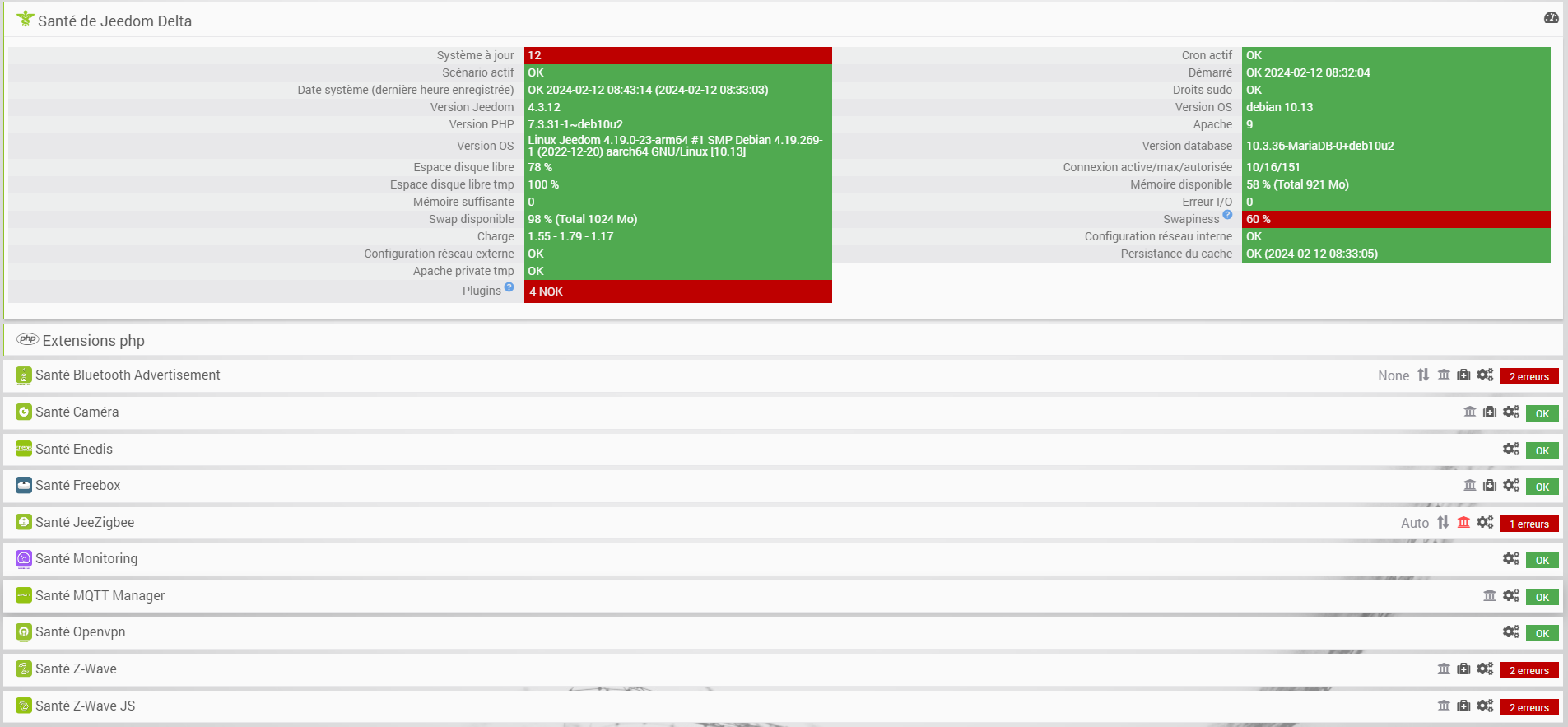Click the OK badge for Santé Caméra

1542,413
